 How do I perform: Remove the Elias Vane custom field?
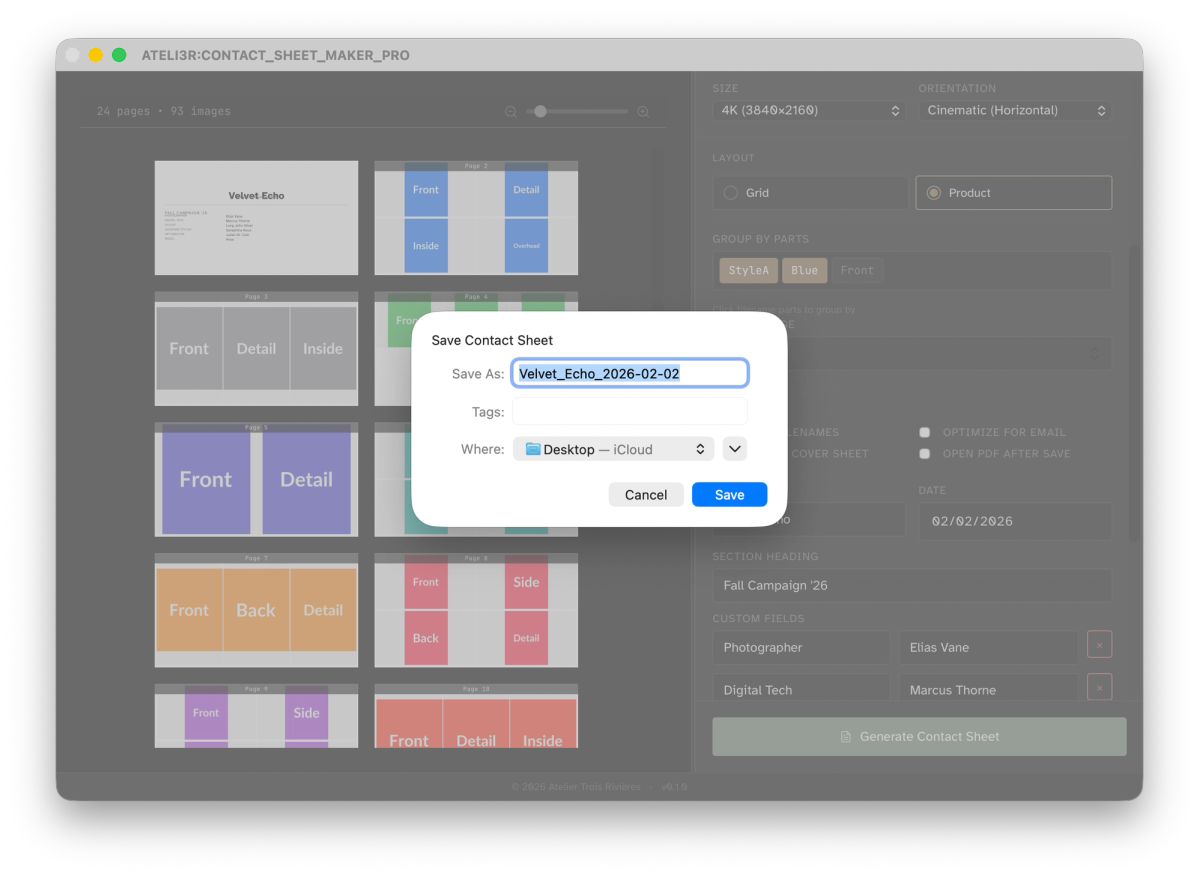(1099, 643)
